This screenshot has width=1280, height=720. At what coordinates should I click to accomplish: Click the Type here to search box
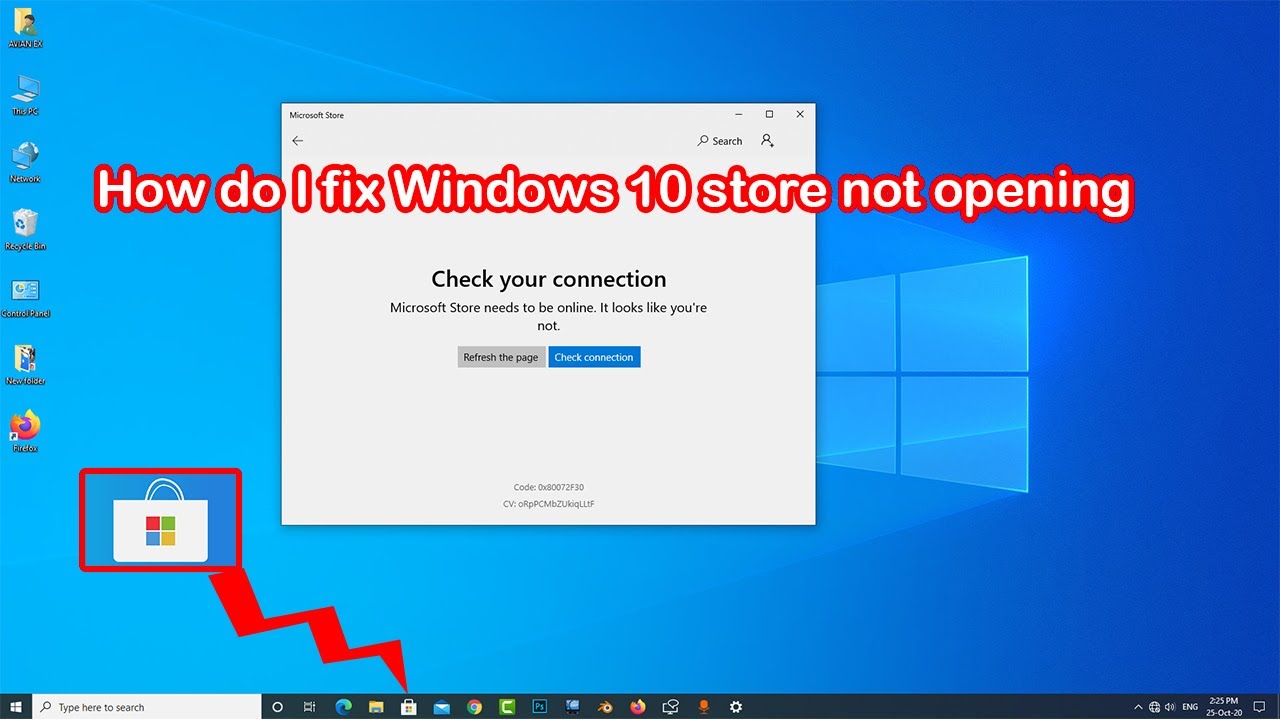(x=147, y=707)
